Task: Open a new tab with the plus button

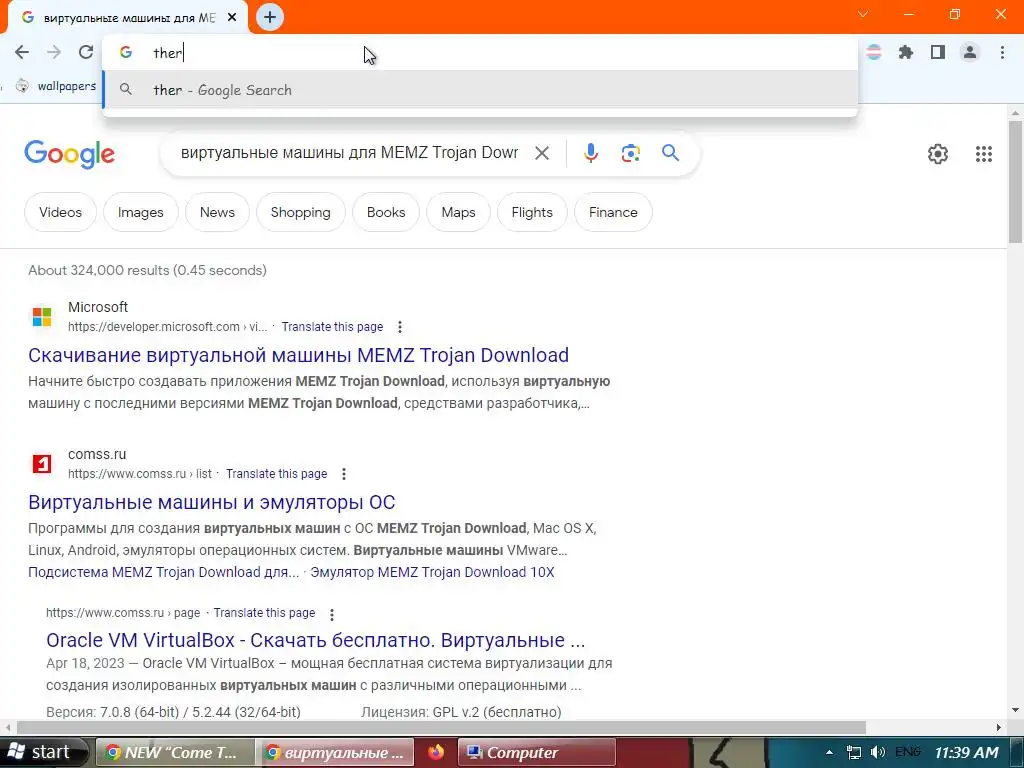Action: [270, 17]
